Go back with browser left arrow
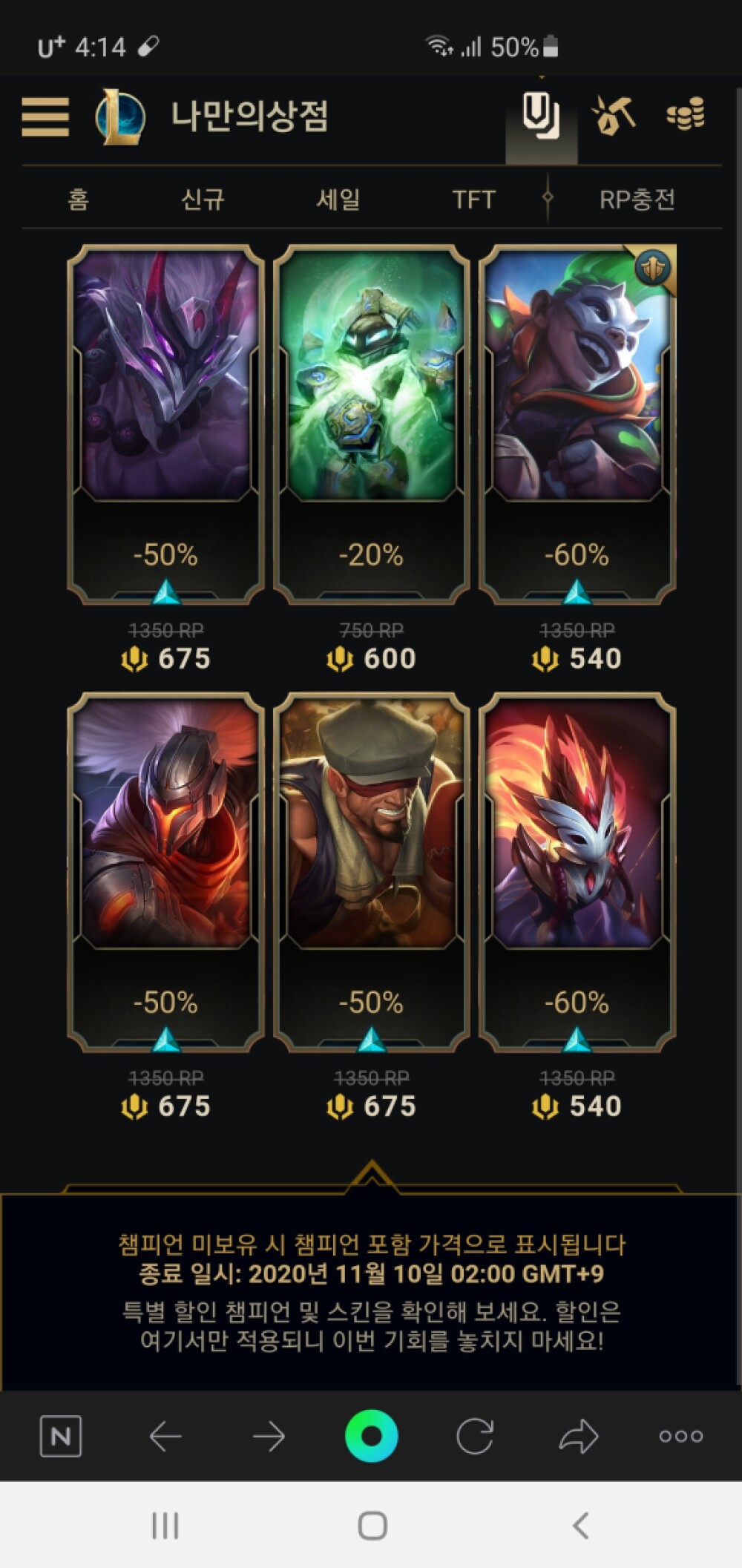The height and width of the screenshot is (1568, 742). tap(165, 1437)
